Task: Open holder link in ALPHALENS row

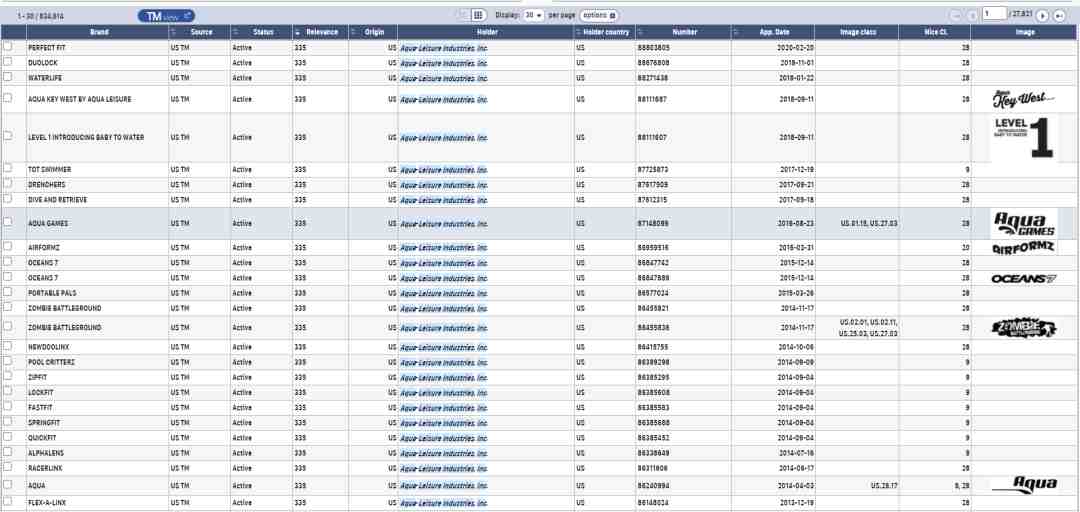Action: tap(444, 453)
